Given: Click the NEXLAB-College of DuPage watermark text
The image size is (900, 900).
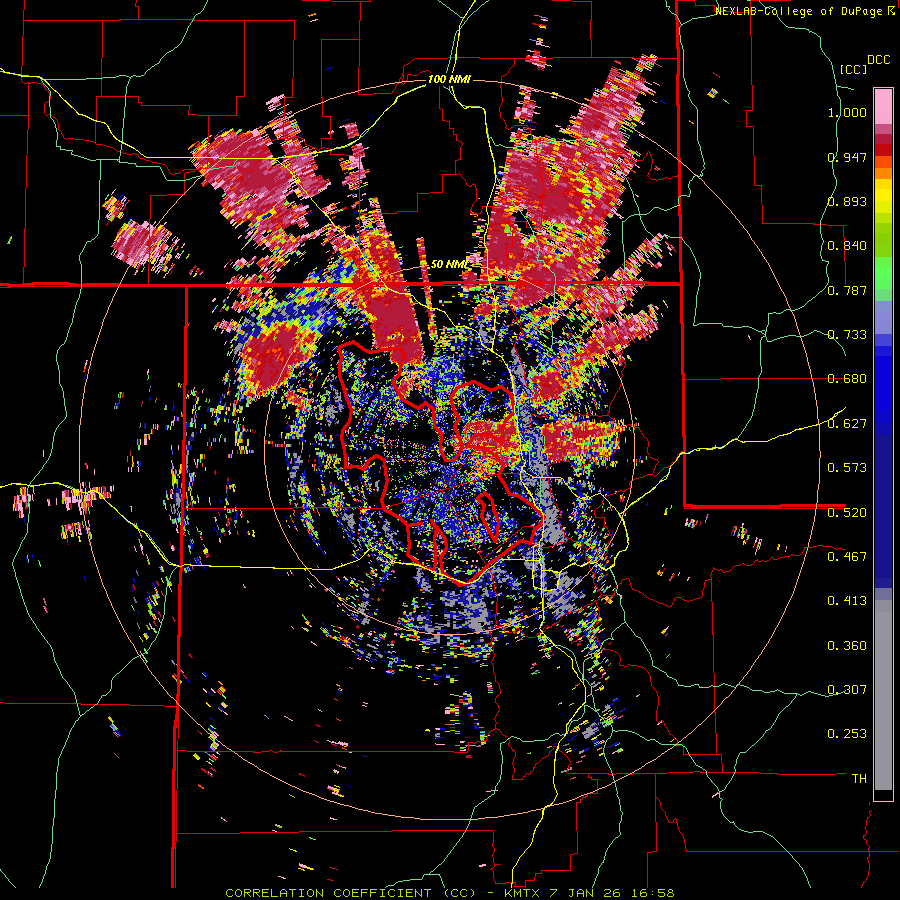Looking at the screenshot, I should [800, 11].
